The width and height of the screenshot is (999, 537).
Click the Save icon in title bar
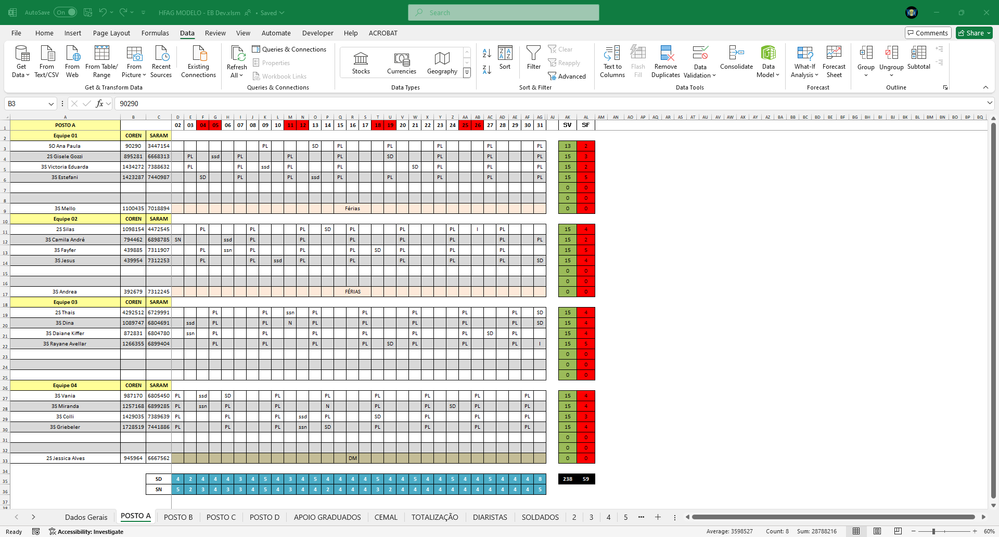coord(88,12)
